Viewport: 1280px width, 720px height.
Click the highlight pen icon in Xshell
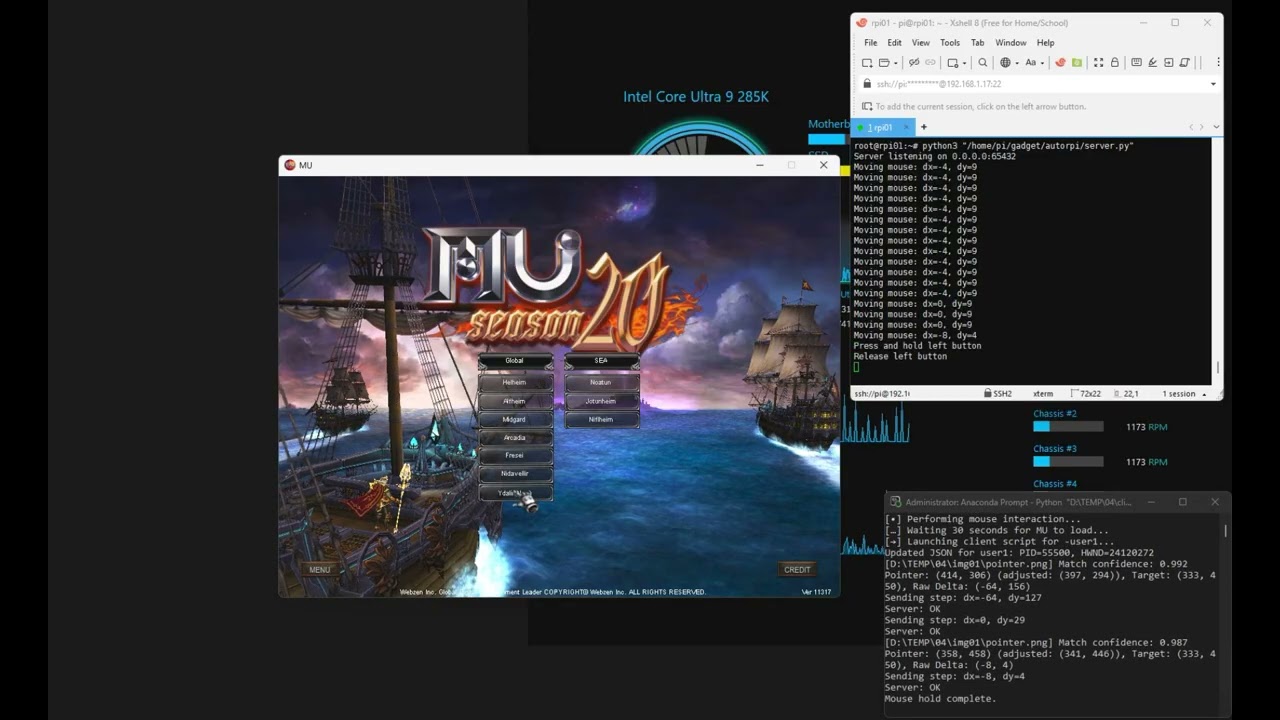pyautogui.click(x=1152, y=62)
